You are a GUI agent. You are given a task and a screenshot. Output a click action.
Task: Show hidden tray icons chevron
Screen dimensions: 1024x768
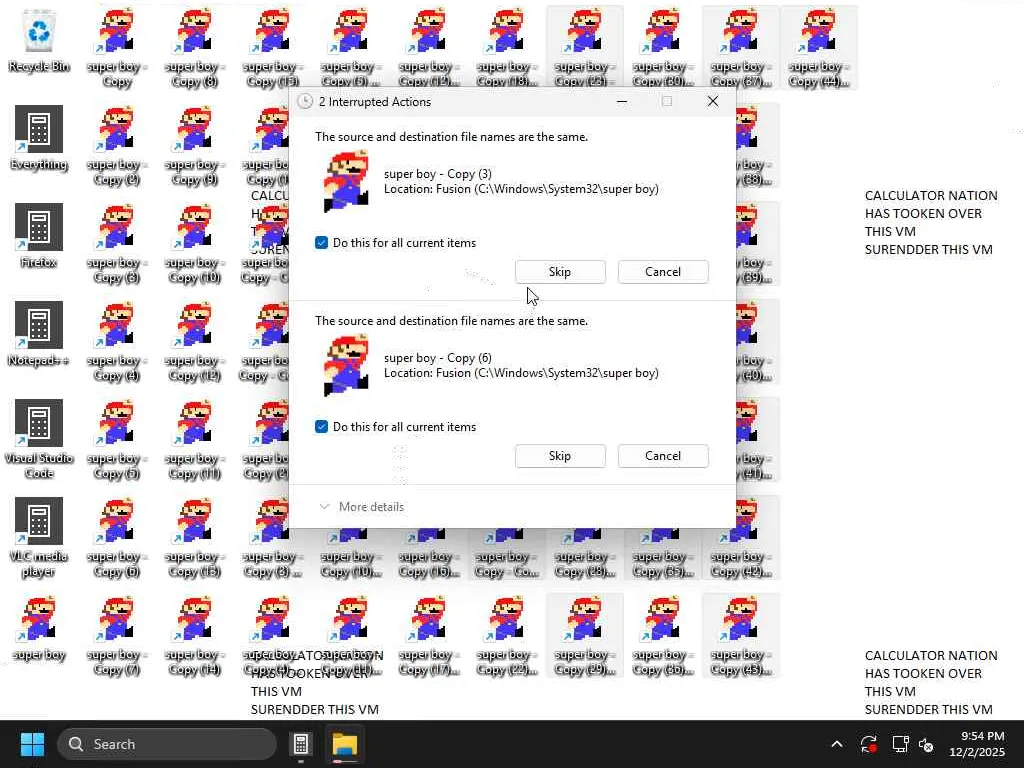[837, 744]
